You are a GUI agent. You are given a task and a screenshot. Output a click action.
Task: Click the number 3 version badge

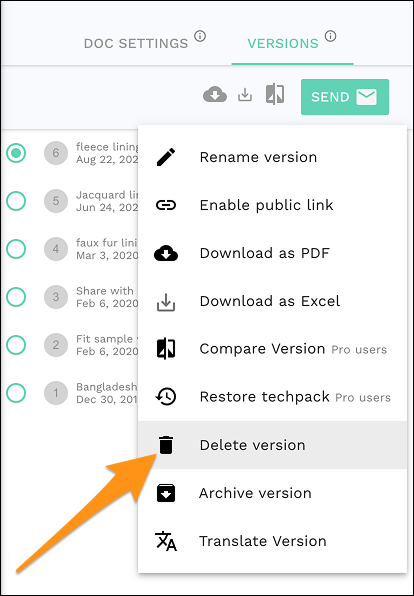(x=56, y=297)
